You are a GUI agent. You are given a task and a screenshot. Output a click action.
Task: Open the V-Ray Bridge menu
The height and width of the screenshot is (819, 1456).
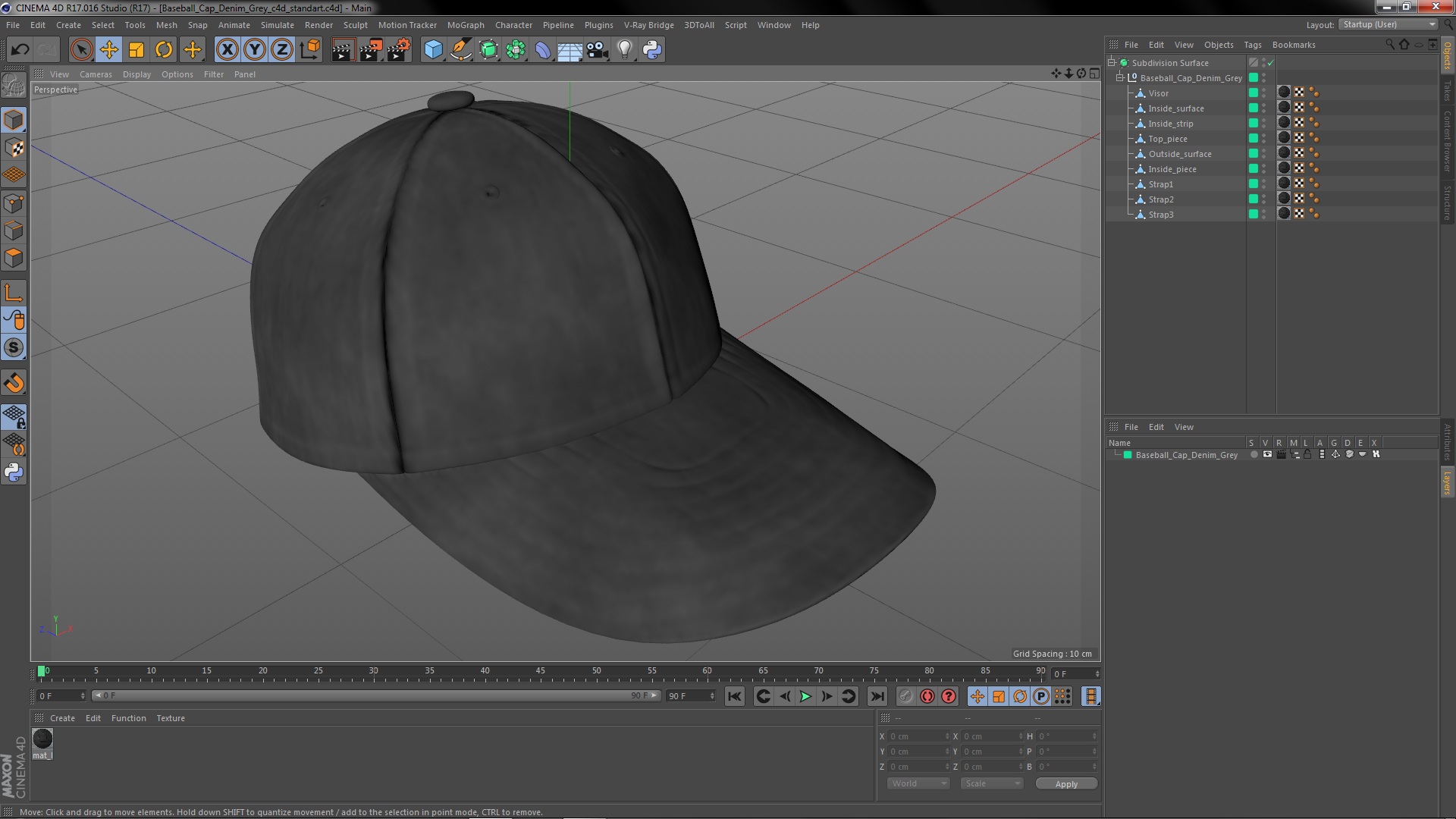click(648, 25)
